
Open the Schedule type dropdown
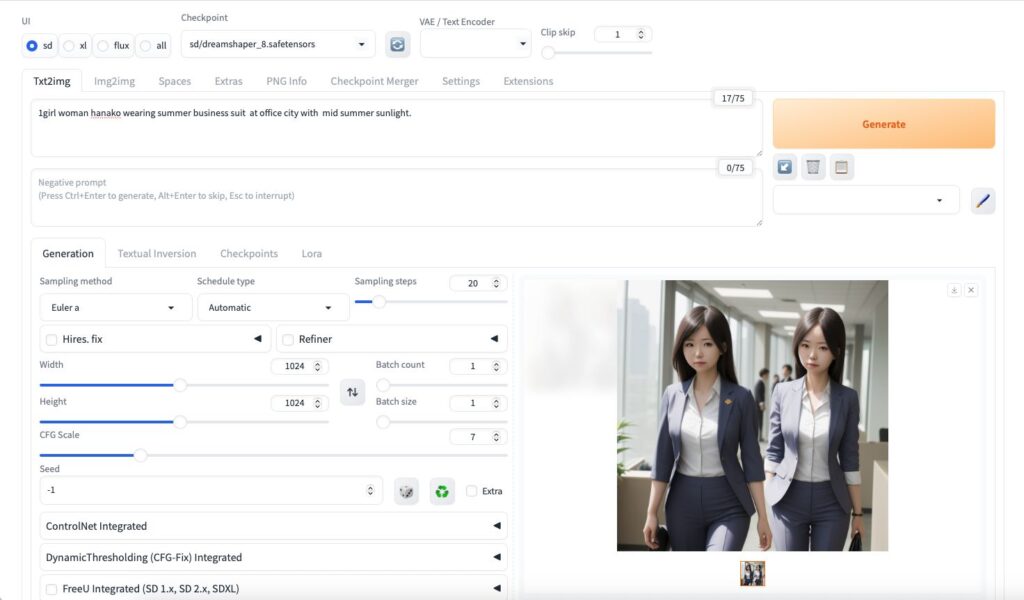click(x=273, y=308)
